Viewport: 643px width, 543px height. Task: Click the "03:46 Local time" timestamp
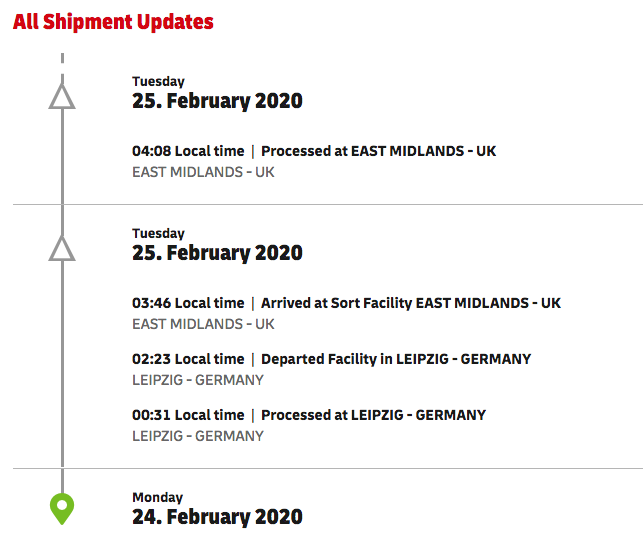coord(188,303)
